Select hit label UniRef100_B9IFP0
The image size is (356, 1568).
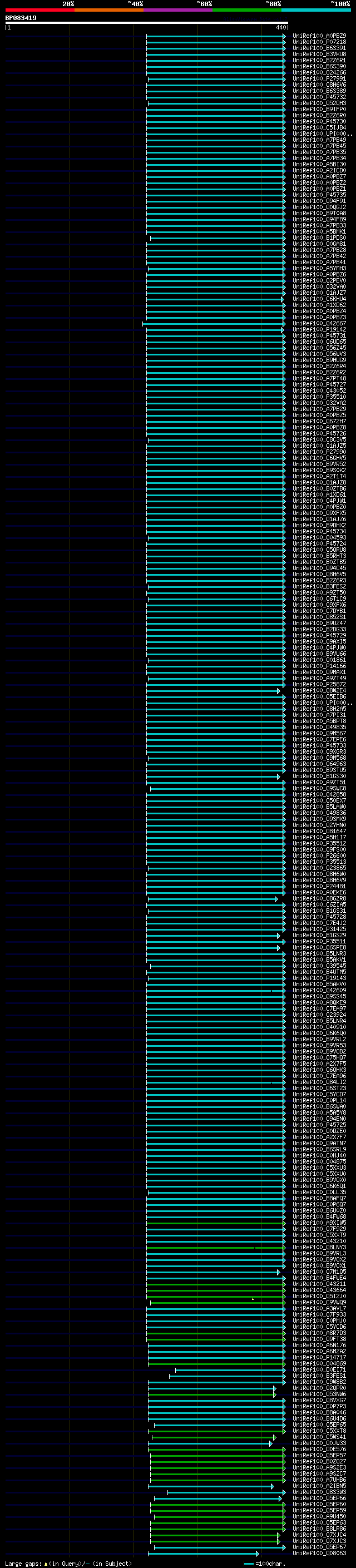[319, 109]
